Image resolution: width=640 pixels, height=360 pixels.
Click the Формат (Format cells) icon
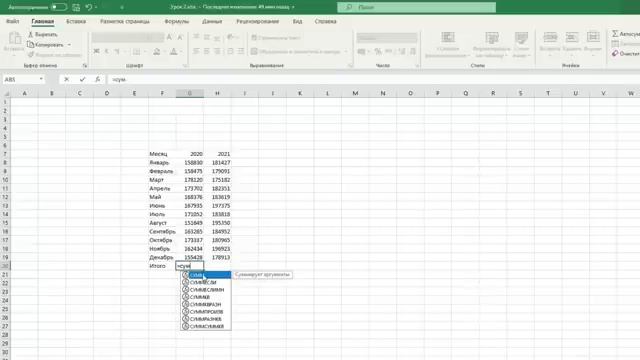point(593,37)
